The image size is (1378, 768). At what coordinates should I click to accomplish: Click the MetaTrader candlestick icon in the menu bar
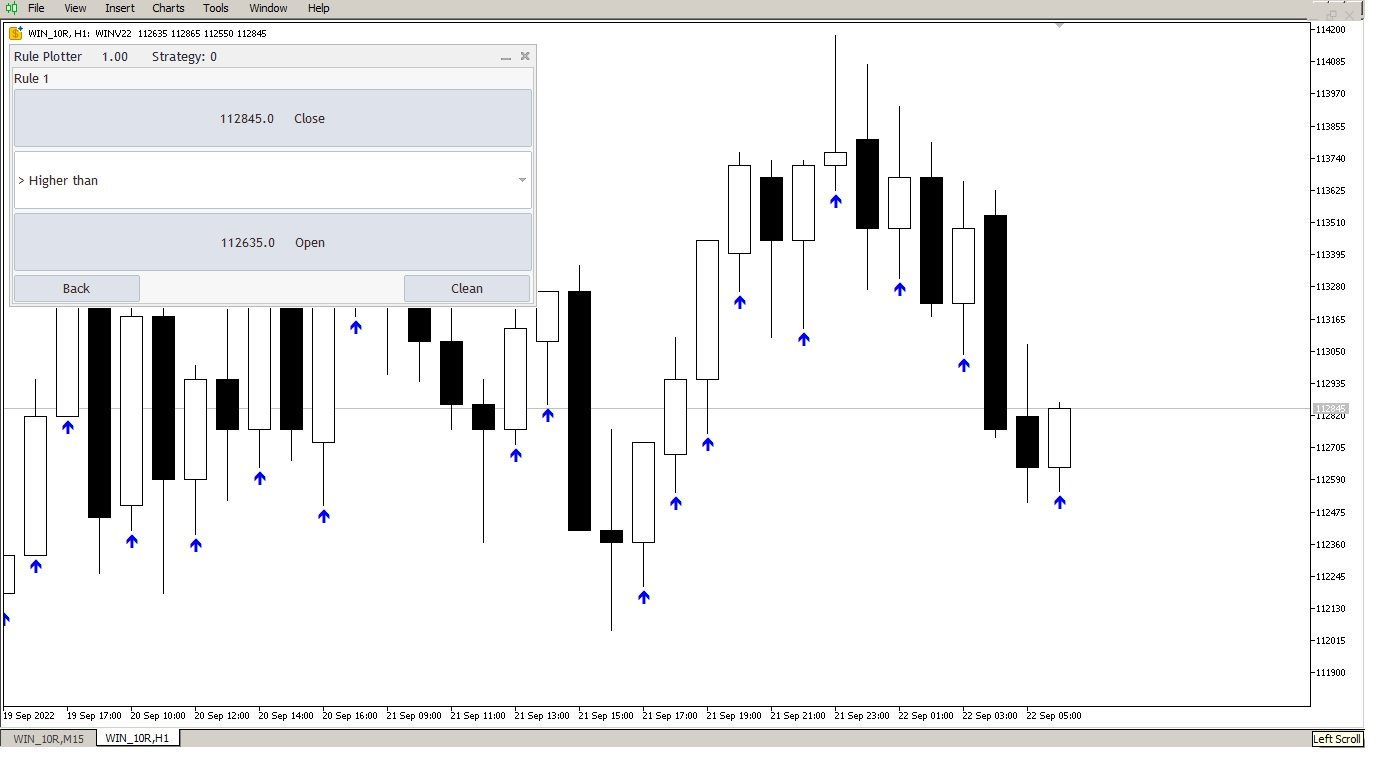point(10,8)
